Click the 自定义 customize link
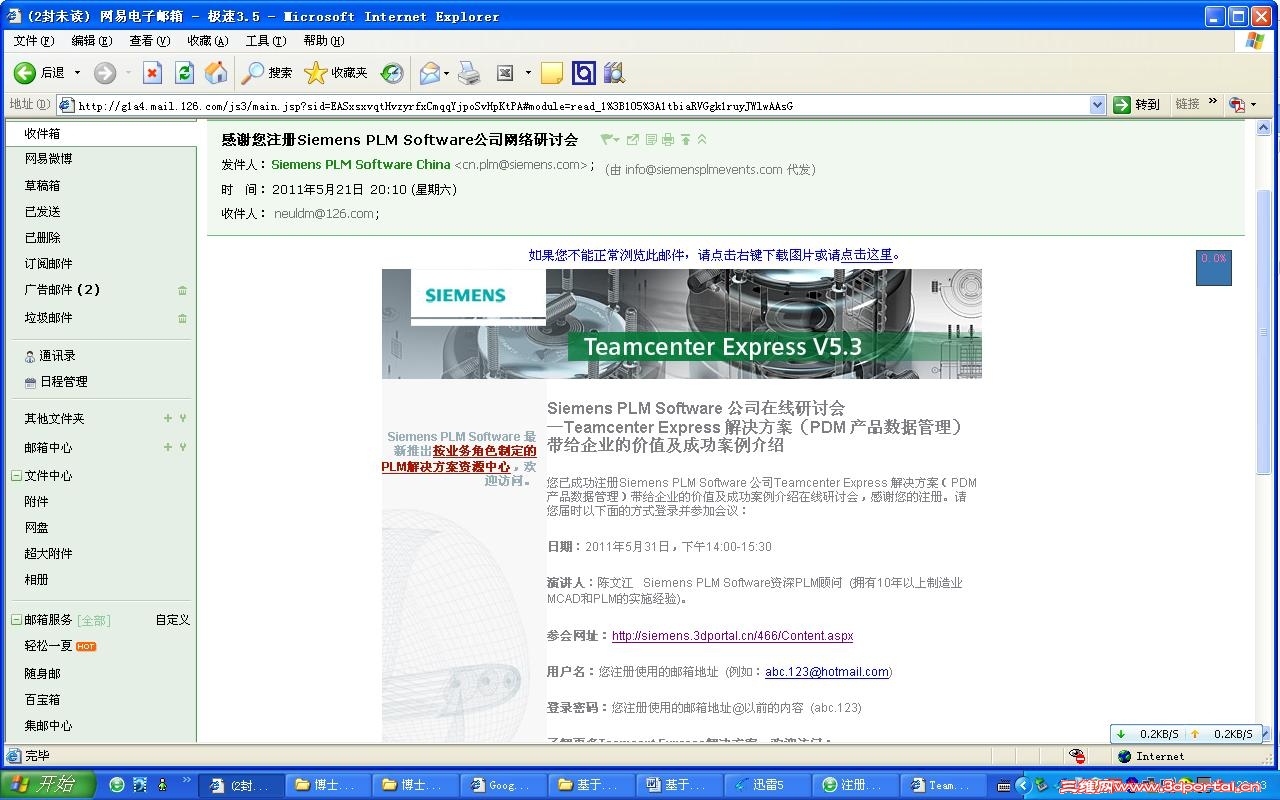 172,620
